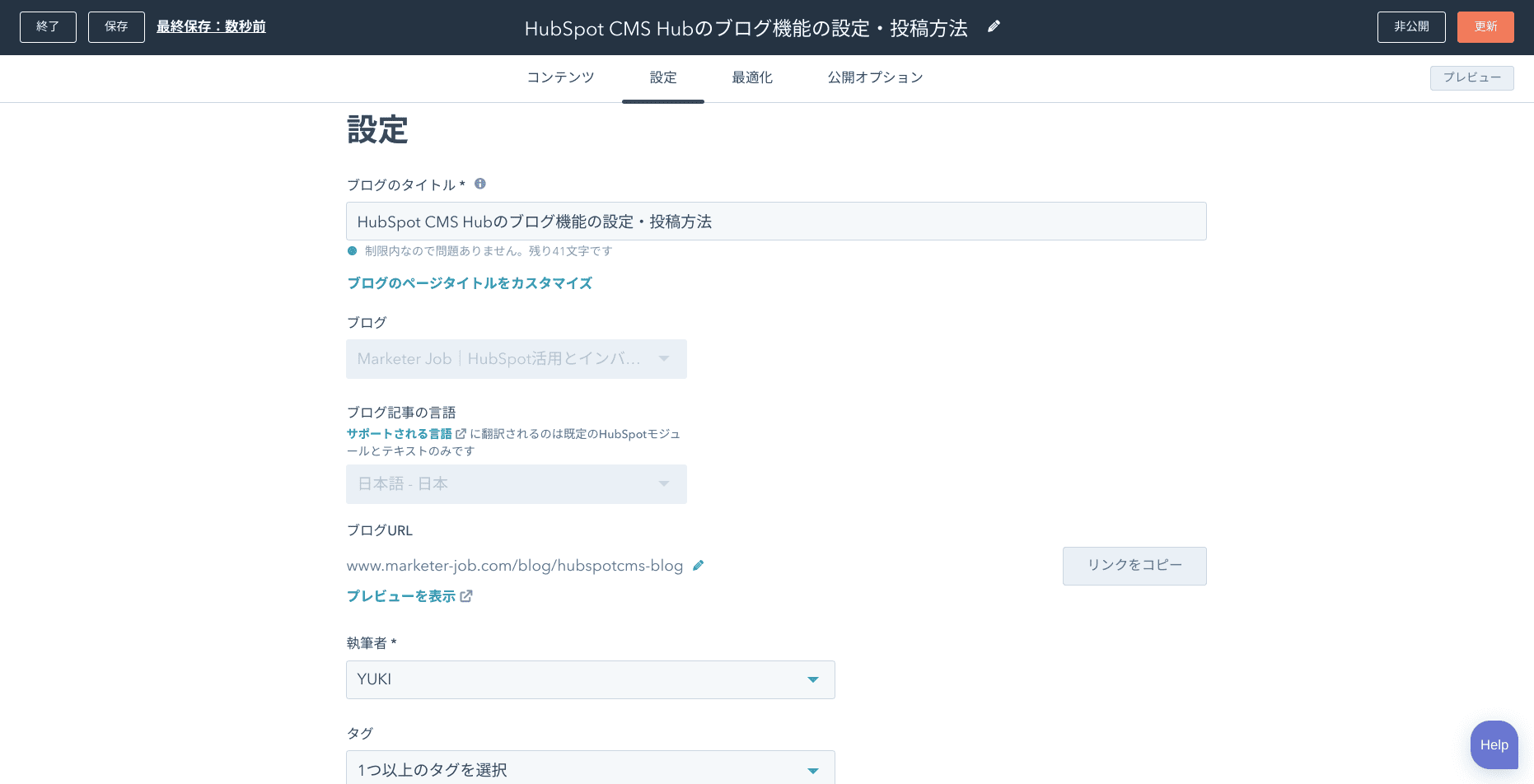The width and height of the screenshot is (1534, 784).
Task: Open the 日本語 - 日本 language dropdown
Action: (x=517, y=484)
